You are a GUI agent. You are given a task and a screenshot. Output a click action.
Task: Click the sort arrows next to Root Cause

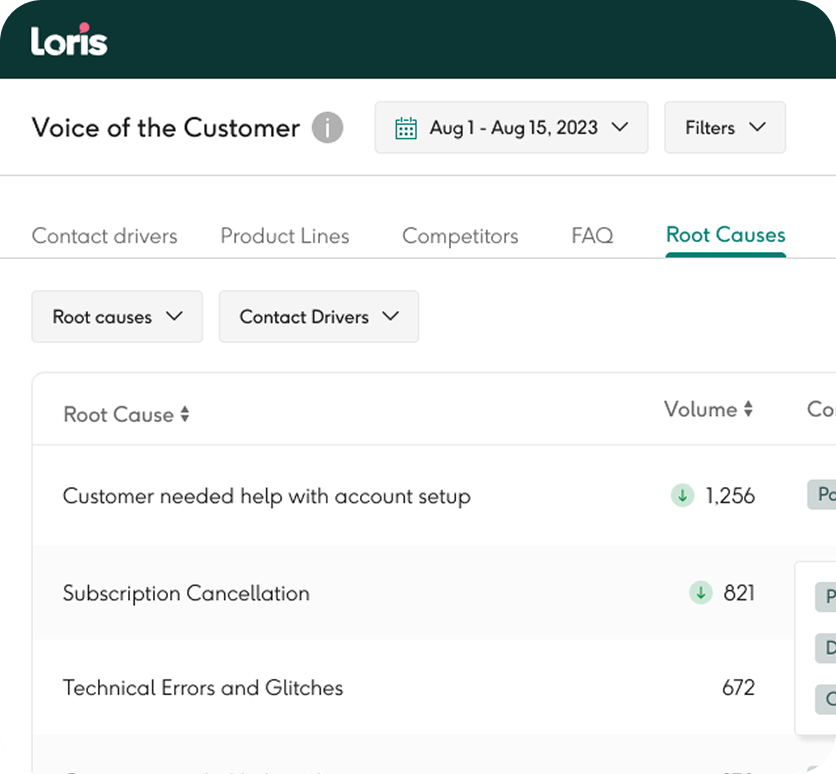pyautogui.click(x=185, y=415)
